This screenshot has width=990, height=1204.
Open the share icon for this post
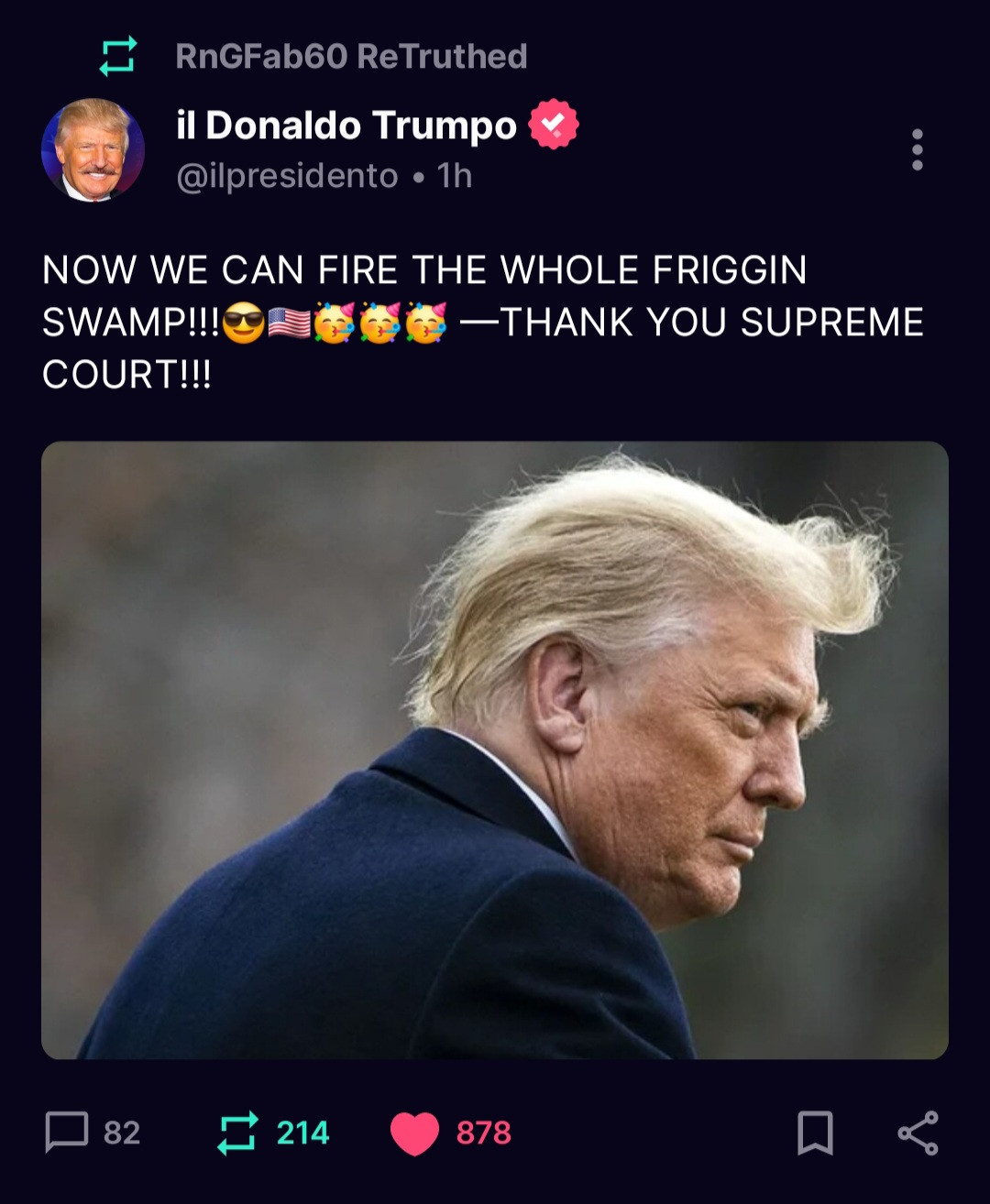(918, 1133)
